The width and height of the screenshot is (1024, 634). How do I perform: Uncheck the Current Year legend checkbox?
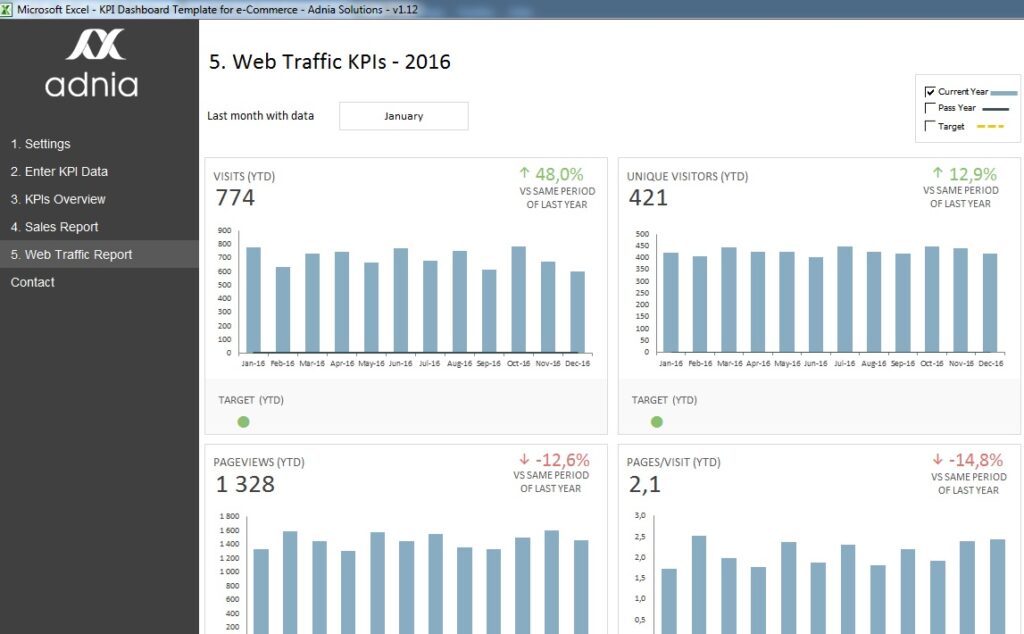930,92
